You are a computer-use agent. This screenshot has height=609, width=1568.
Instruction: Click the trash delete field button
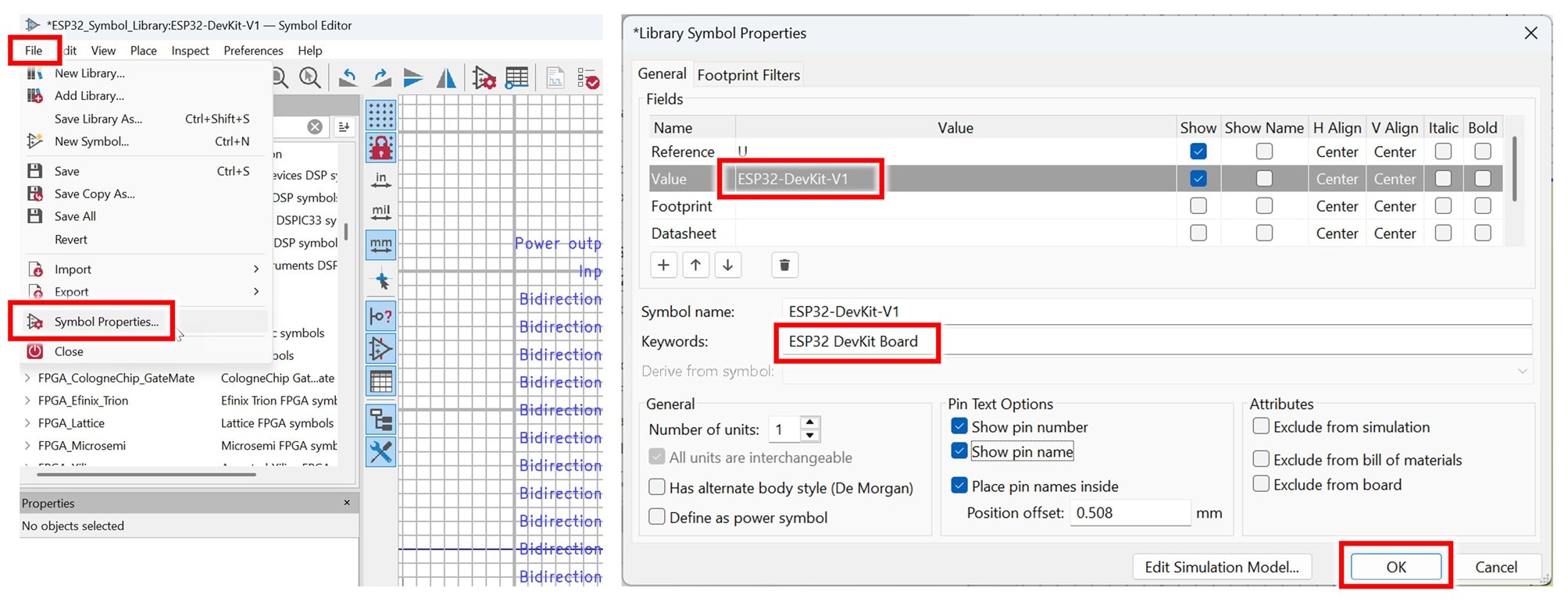[784, 265]
